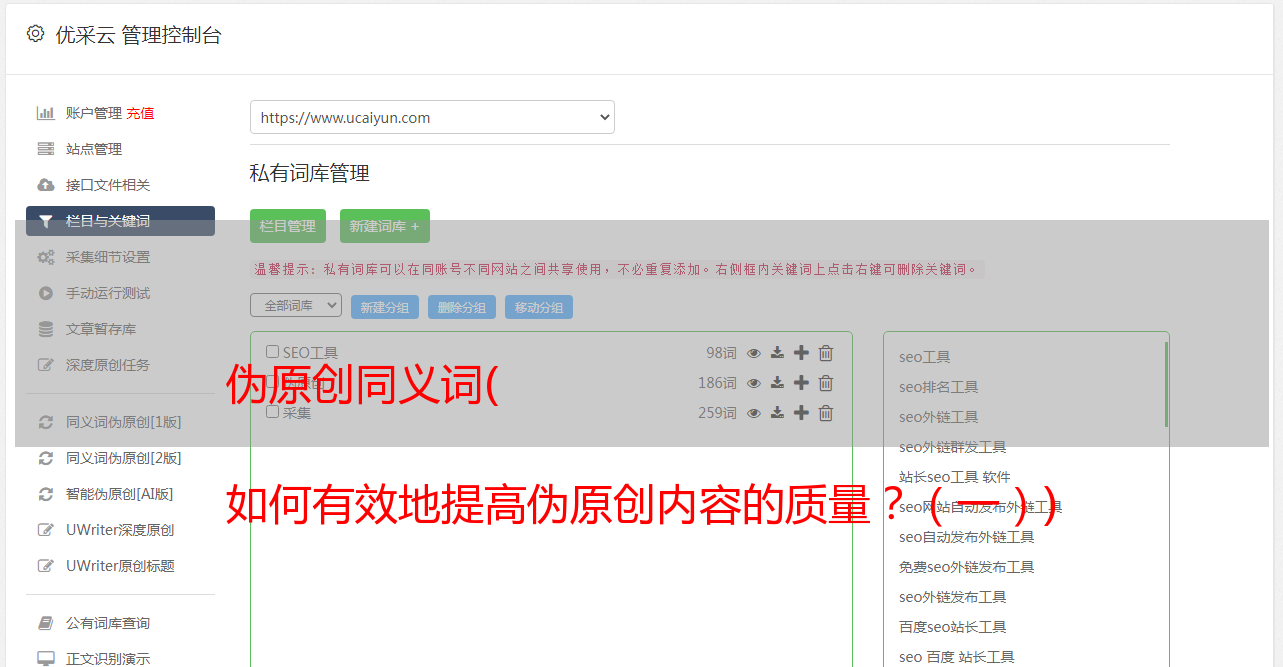Click the monitor icon for 正文识别演示
Screen dimensions: 1283x667
tap(45, 659)
